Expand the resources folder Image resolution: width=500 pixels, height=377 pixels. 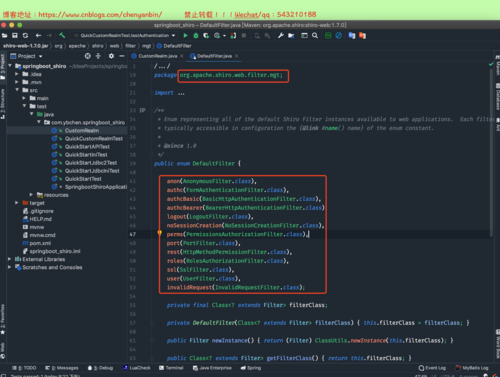click(31, 194)
